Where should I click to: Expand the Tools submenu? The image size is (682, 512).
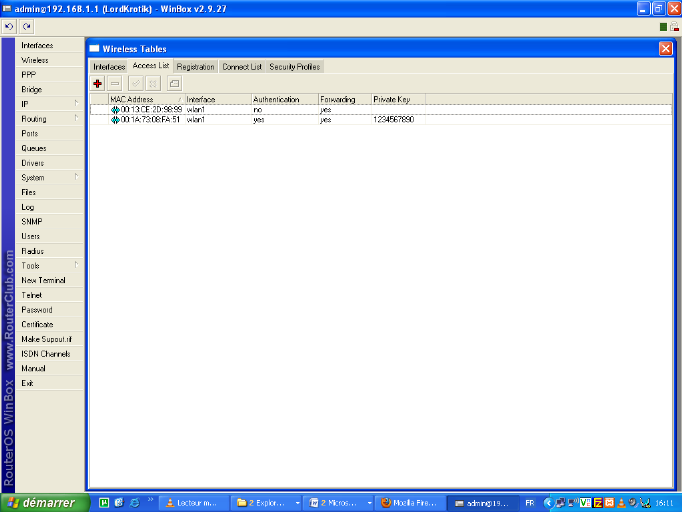[x=50, y=265]
